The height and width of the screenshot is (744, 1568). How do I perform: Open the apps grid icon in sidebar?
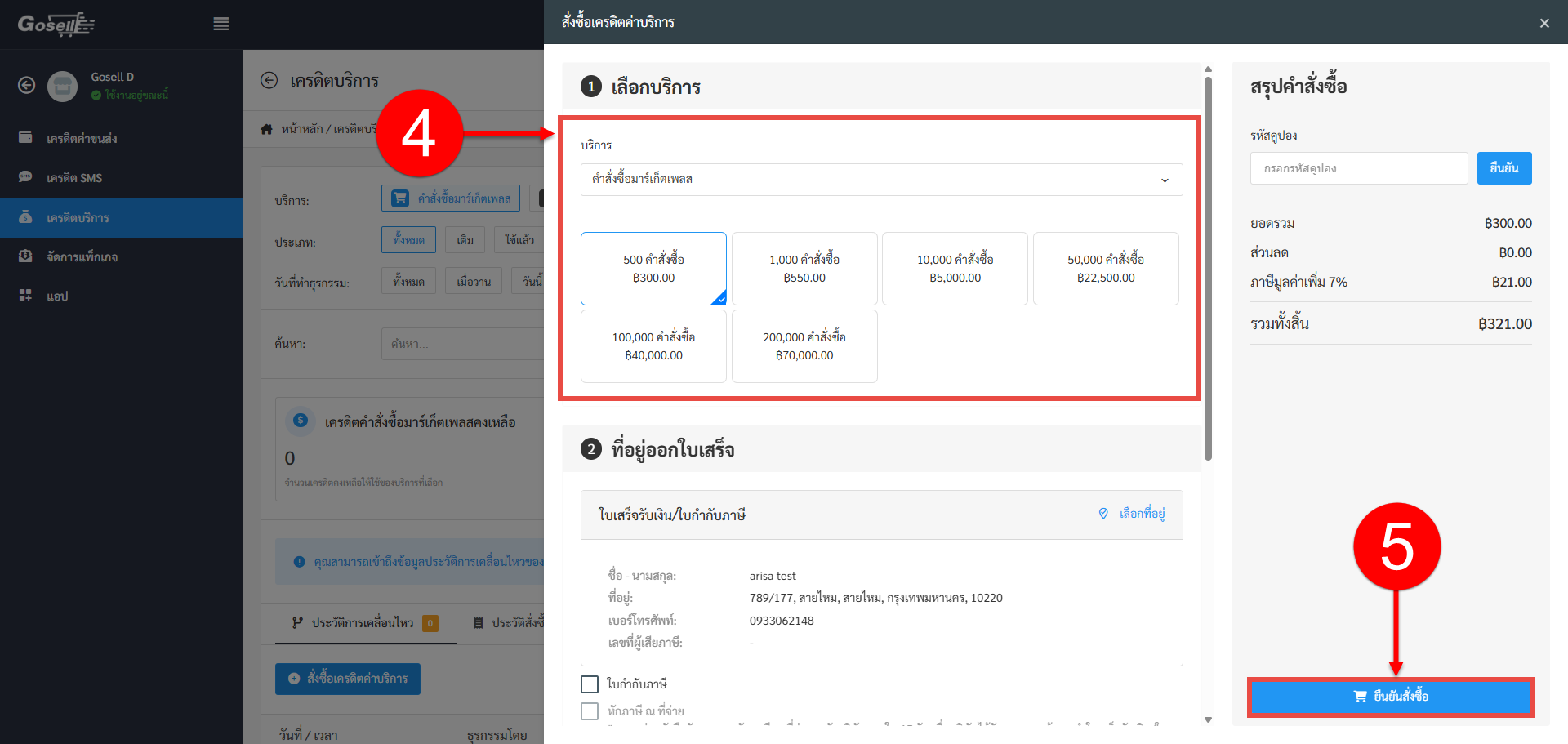click(25, 296)
